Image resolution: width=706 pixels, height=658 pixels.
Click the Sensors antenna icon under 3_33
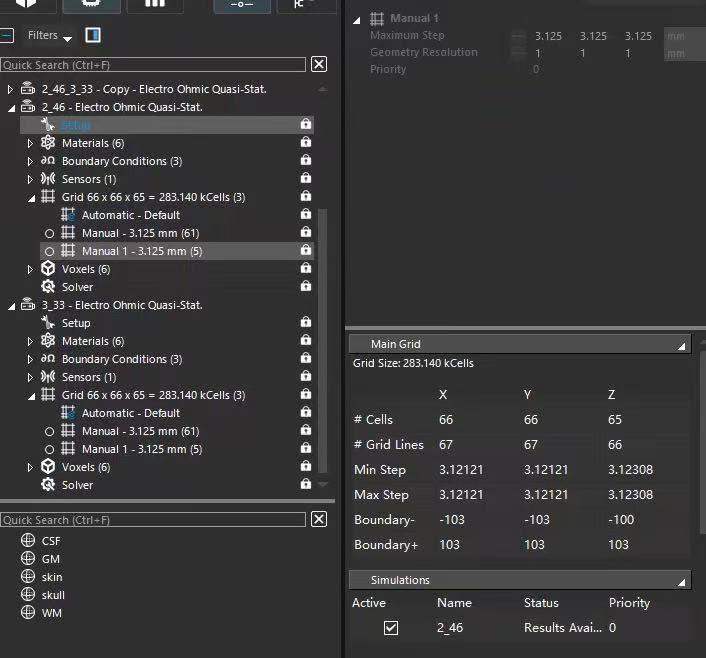48,377
